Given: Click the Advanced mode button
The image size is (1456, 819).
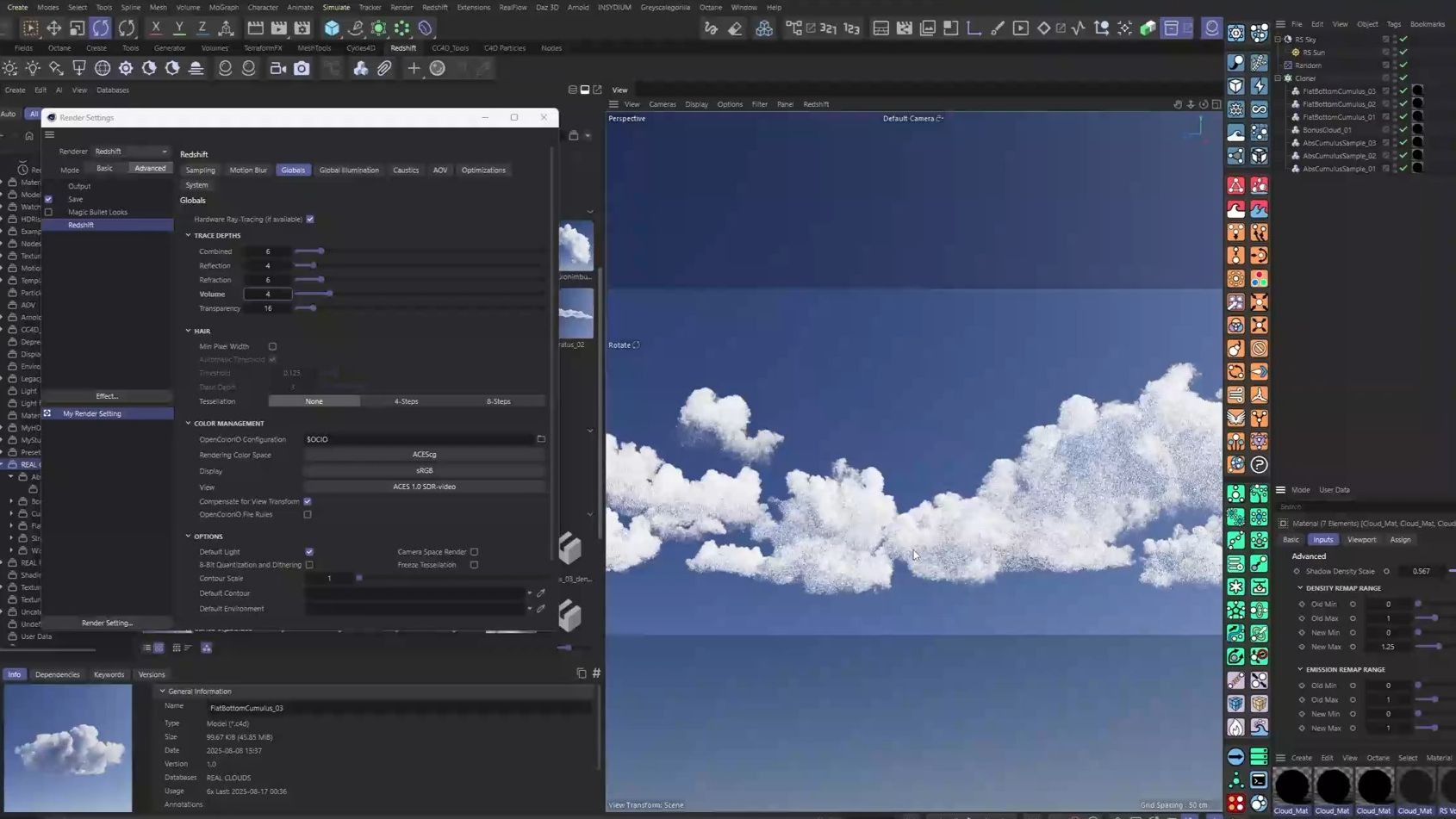Looking at the screenshot, I should coord(150,169).
